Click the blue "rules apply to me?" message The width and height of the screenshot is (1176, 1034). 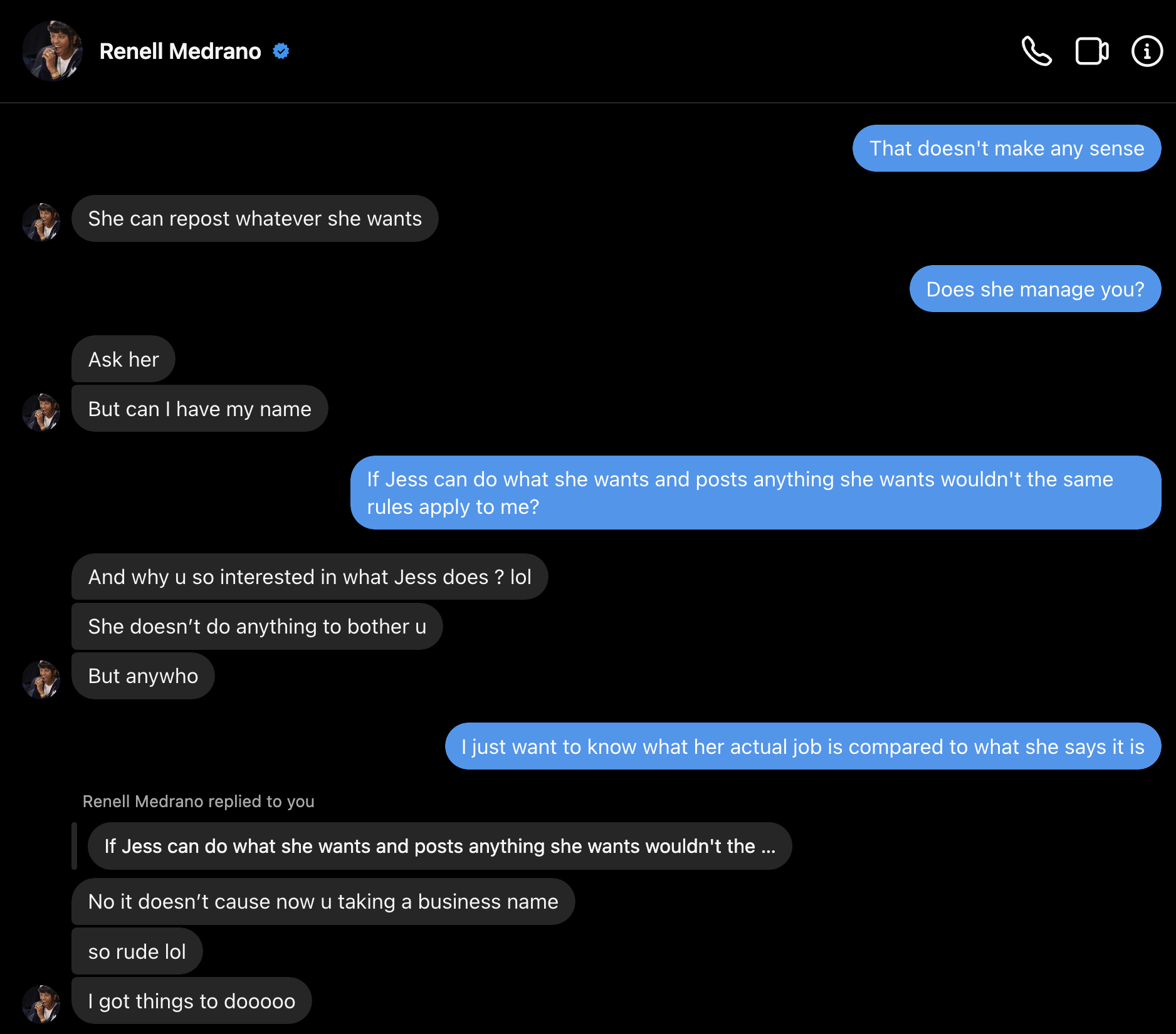tap(755, 493)
